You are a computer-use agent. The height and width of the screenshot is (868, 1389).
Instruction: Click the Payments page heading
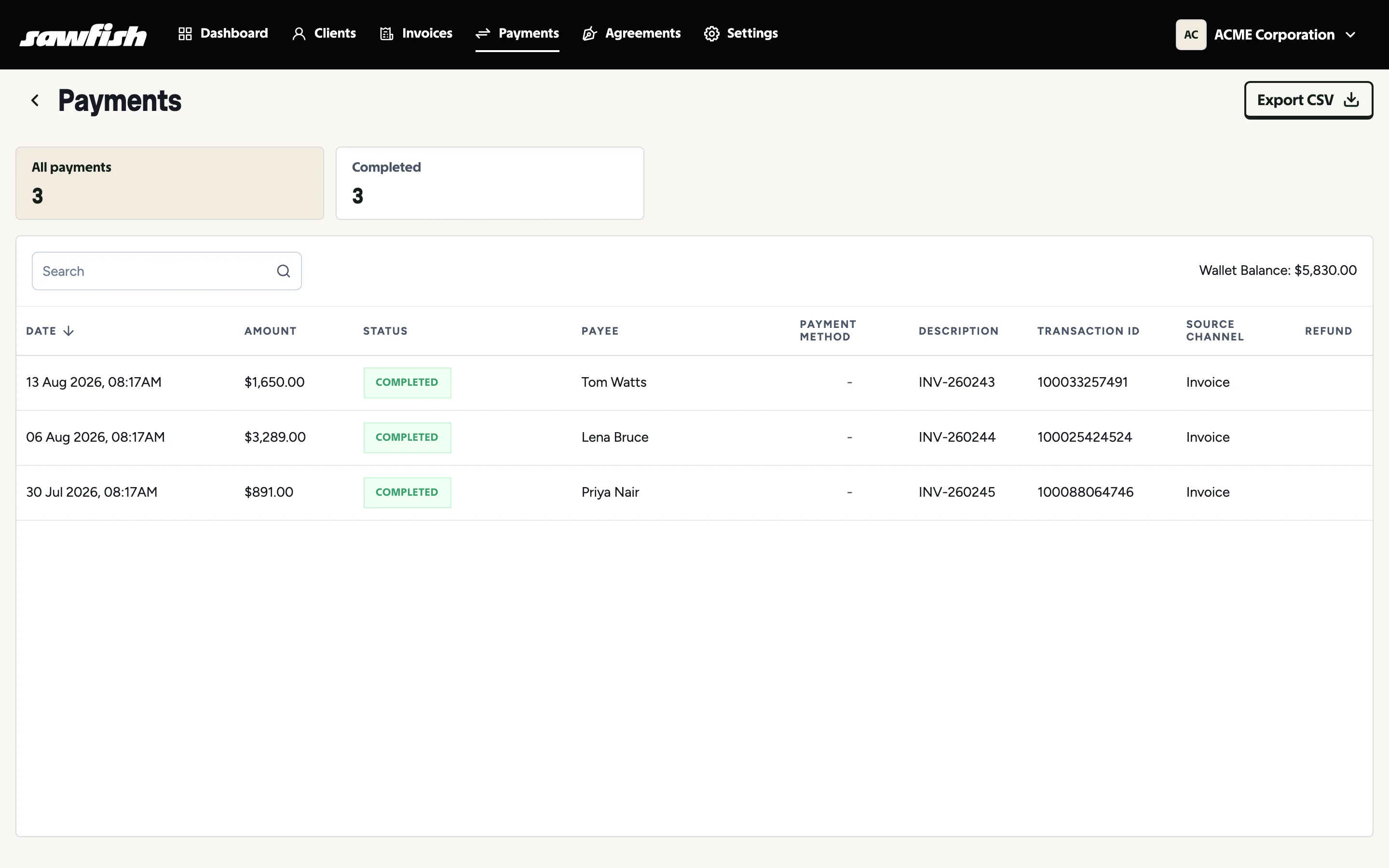click(x=120, y=101)
